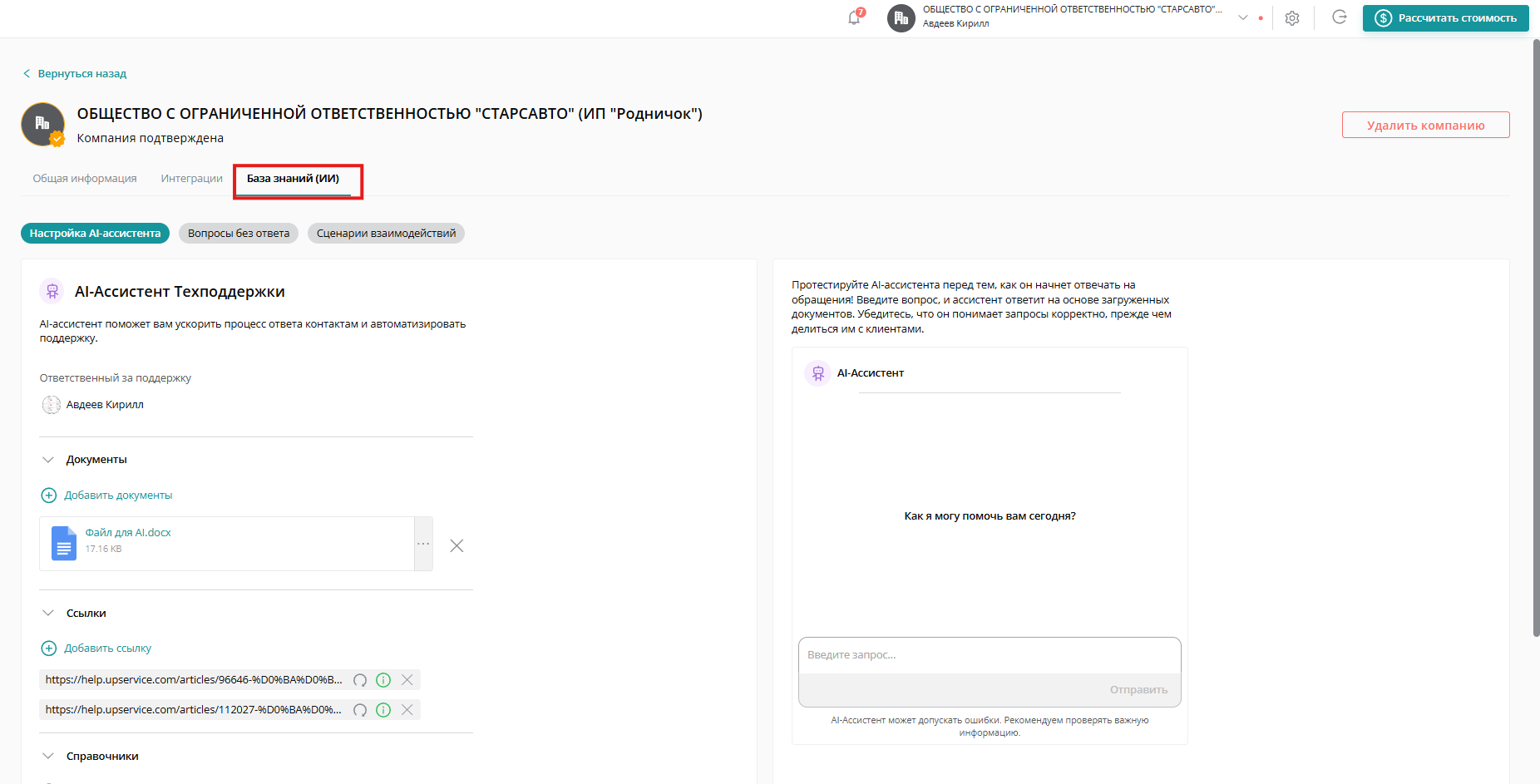Image resolution: width=1540 pixels, height=784 pixels.
Task: Switch to Общая информация tab
Action: point(85,179)
